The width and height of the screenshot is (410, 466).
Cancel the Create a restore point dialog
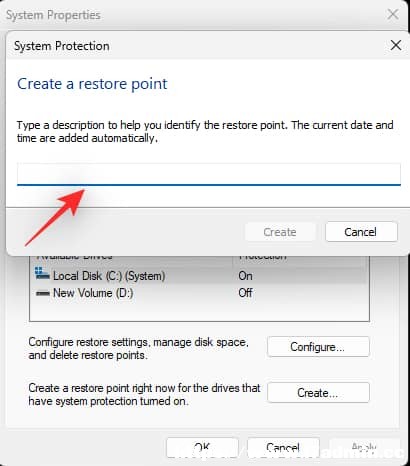361,232
